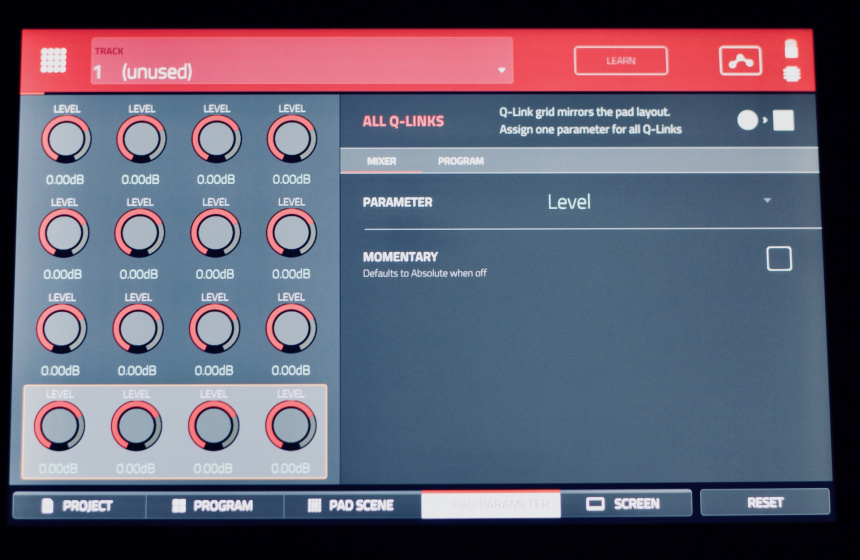Tap the ALL Q-LINKS heading
This screenshot has width=860, height=560.
pyautogui.click(x=403, y=121)
